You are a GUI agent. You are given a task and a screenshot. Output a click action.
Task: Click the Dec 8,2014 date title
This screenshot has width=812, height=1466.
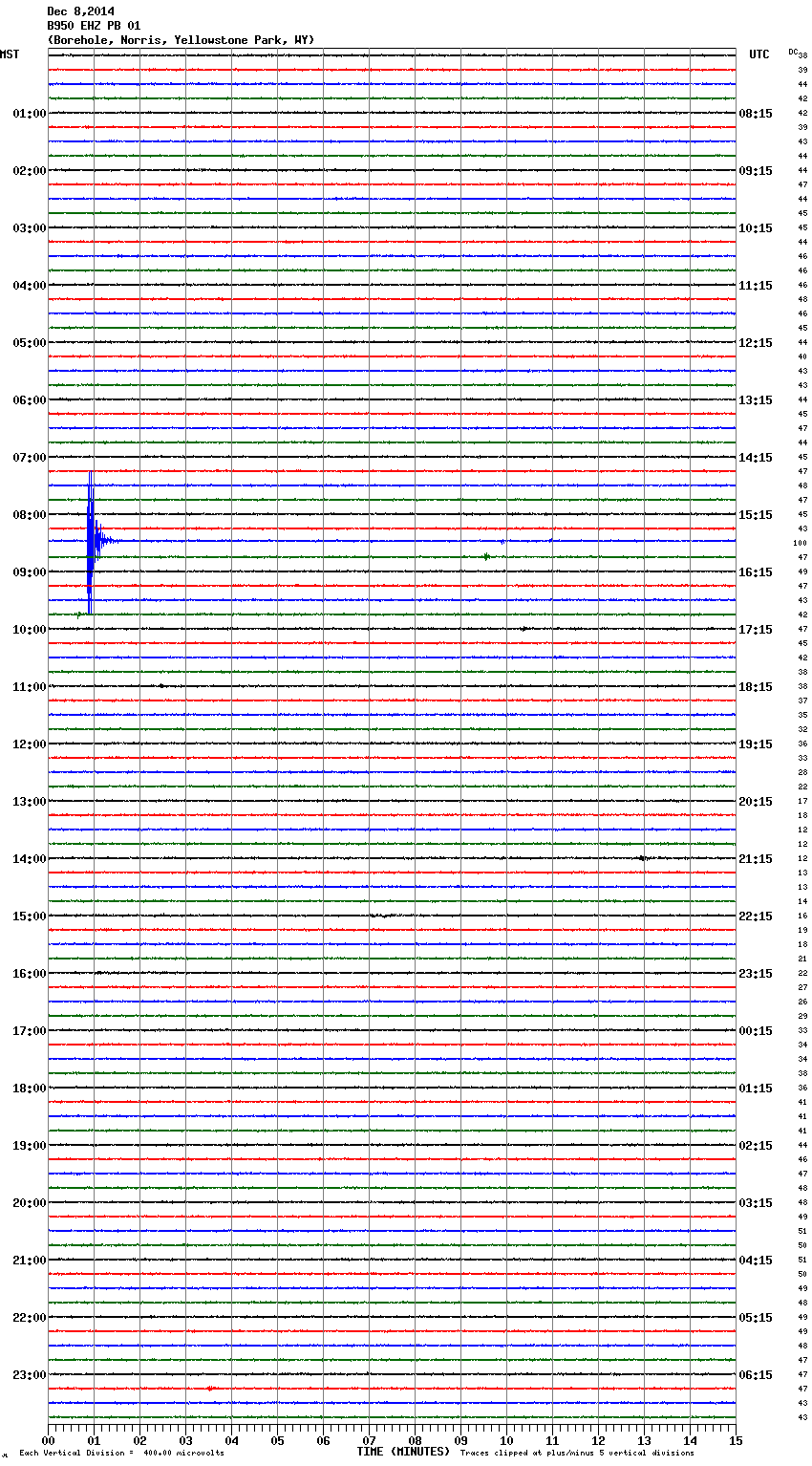click(80, 11)
